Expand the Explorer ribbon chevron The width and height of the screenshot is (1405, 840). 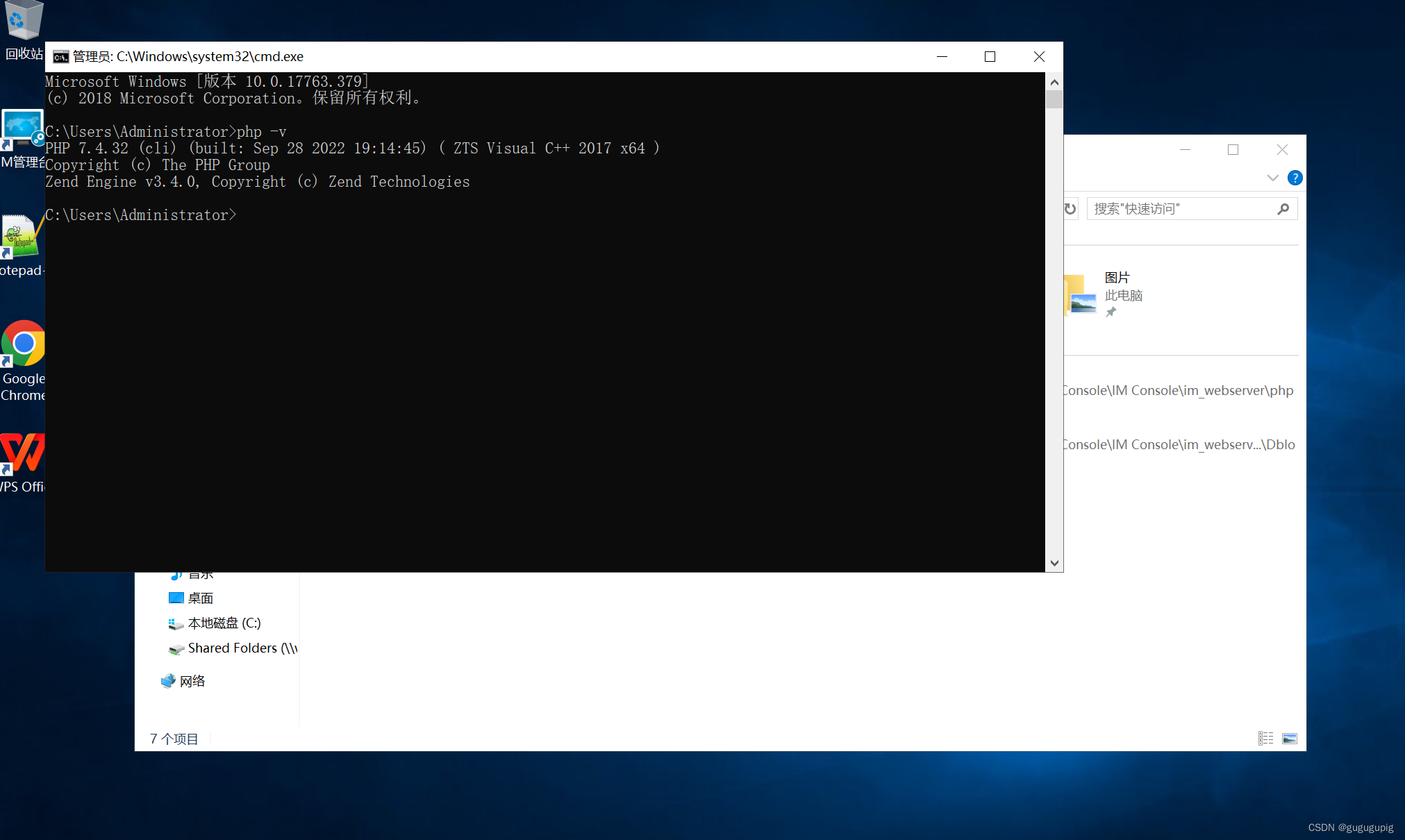[x=1272, y=178]
